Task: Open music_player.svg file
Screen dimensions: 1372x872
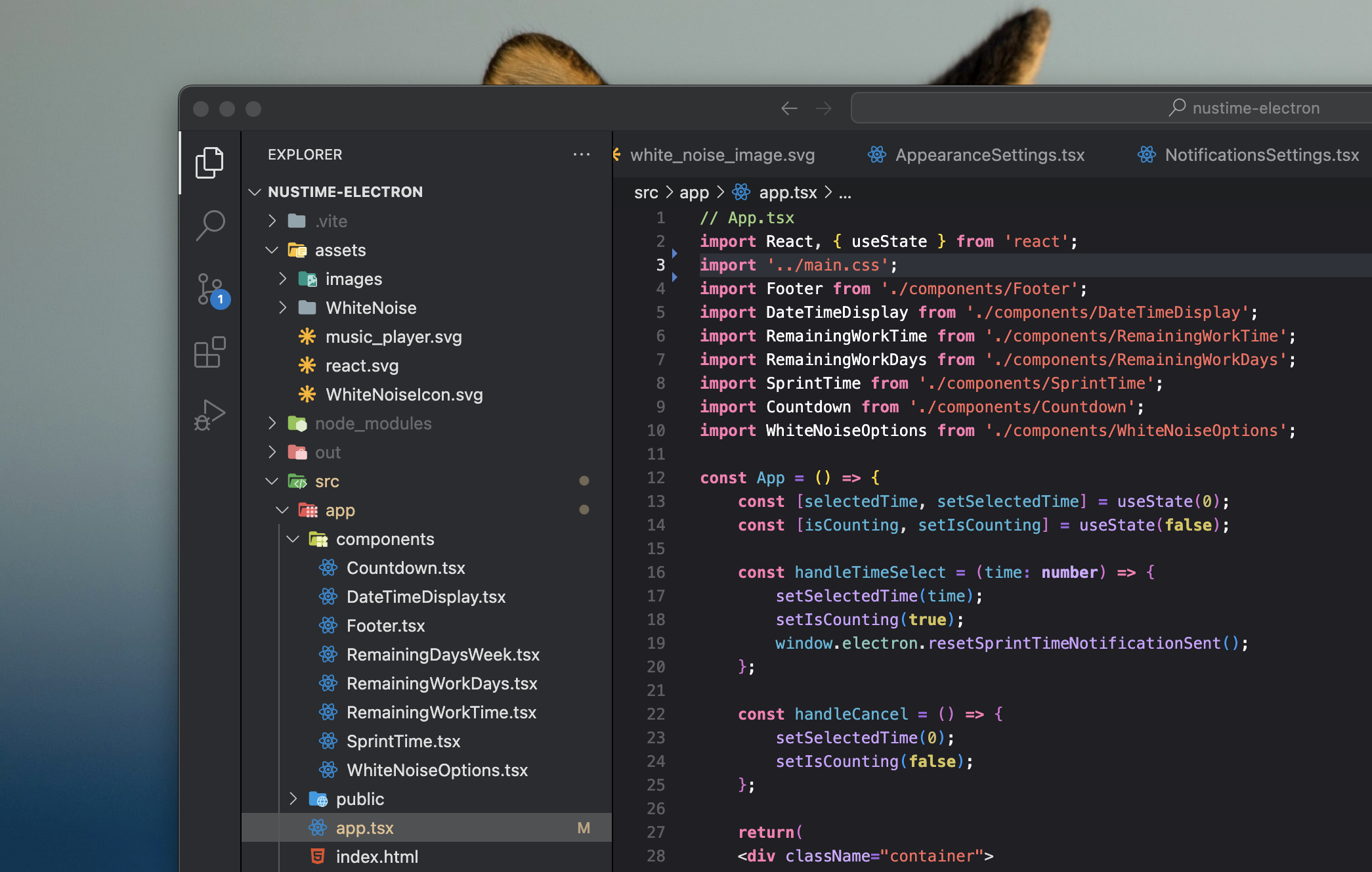Action: click(427, 336)
